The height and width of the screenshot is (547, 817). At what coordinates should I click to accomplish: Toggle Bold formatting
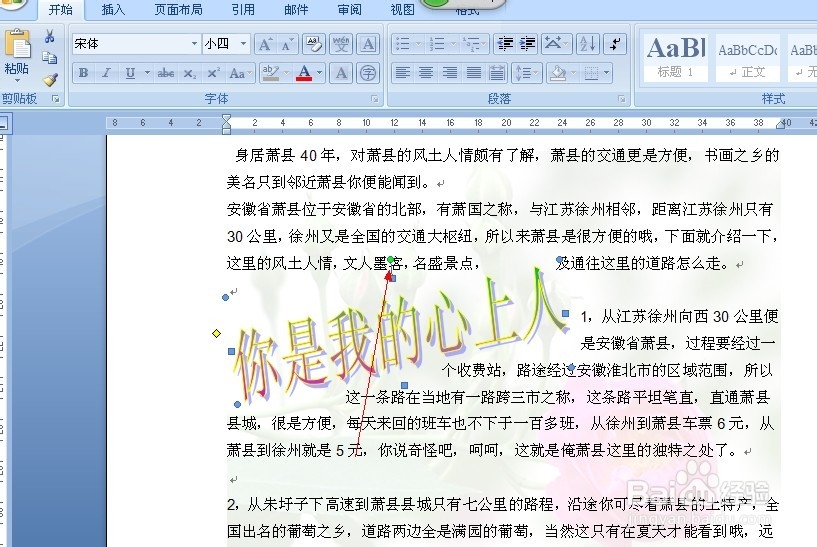83,73
